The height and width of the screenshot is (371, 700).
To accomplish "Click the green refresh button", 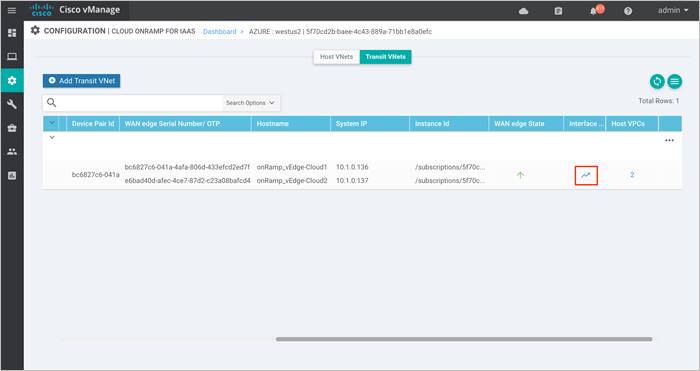I will (657, 81).
